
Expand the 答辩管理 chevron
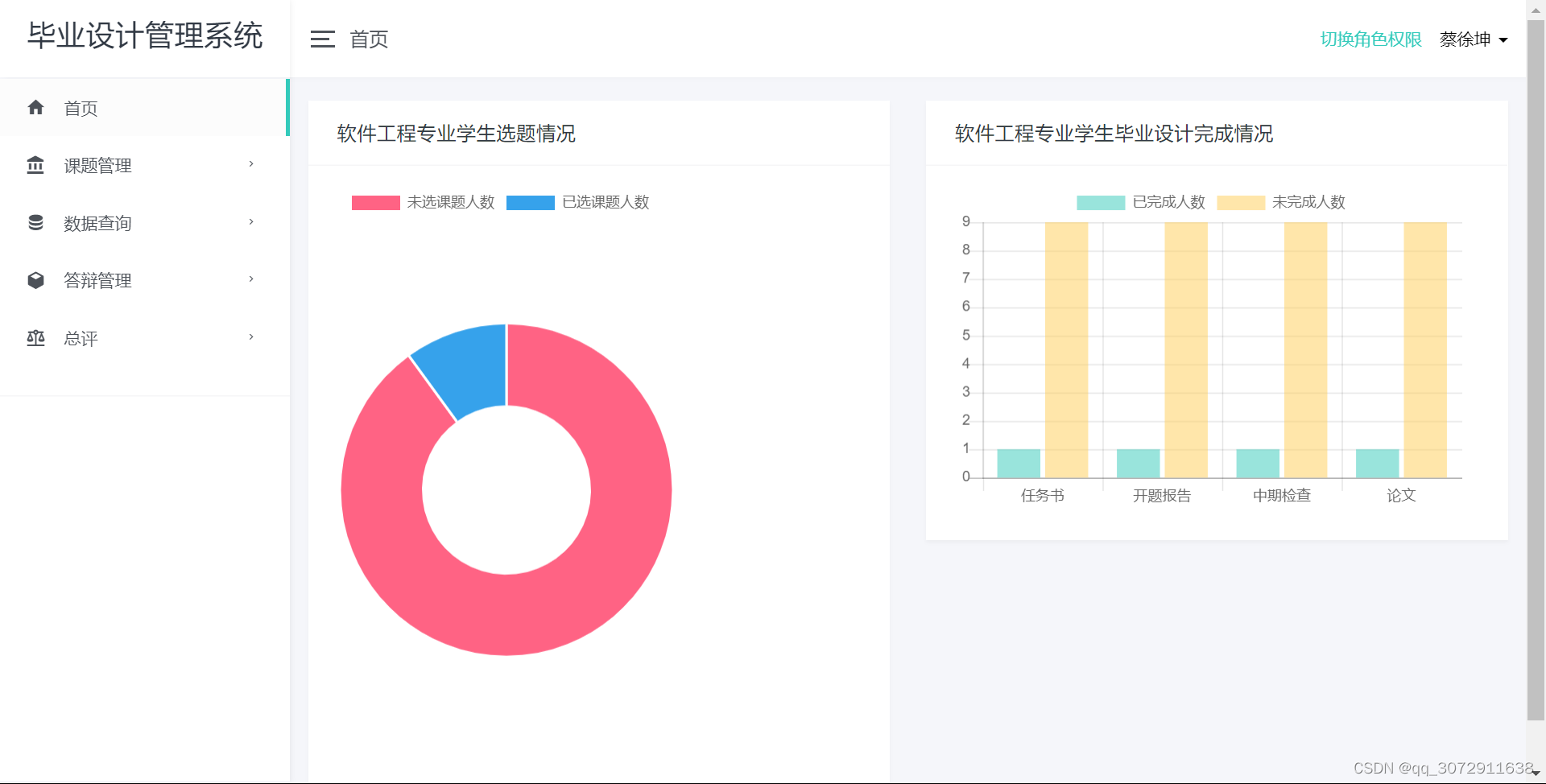(251, 279)
